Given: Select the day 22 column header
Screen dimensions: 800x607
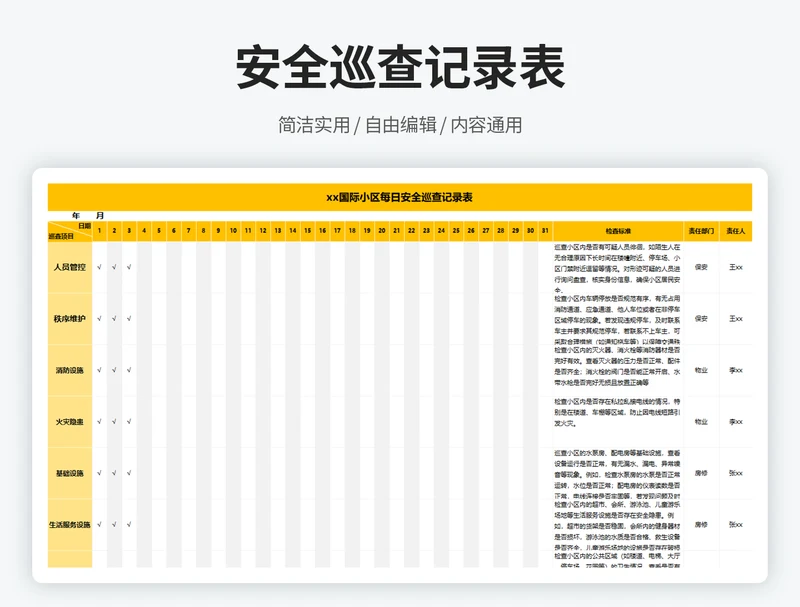Looking at the screenshot, I should point(411,231).
